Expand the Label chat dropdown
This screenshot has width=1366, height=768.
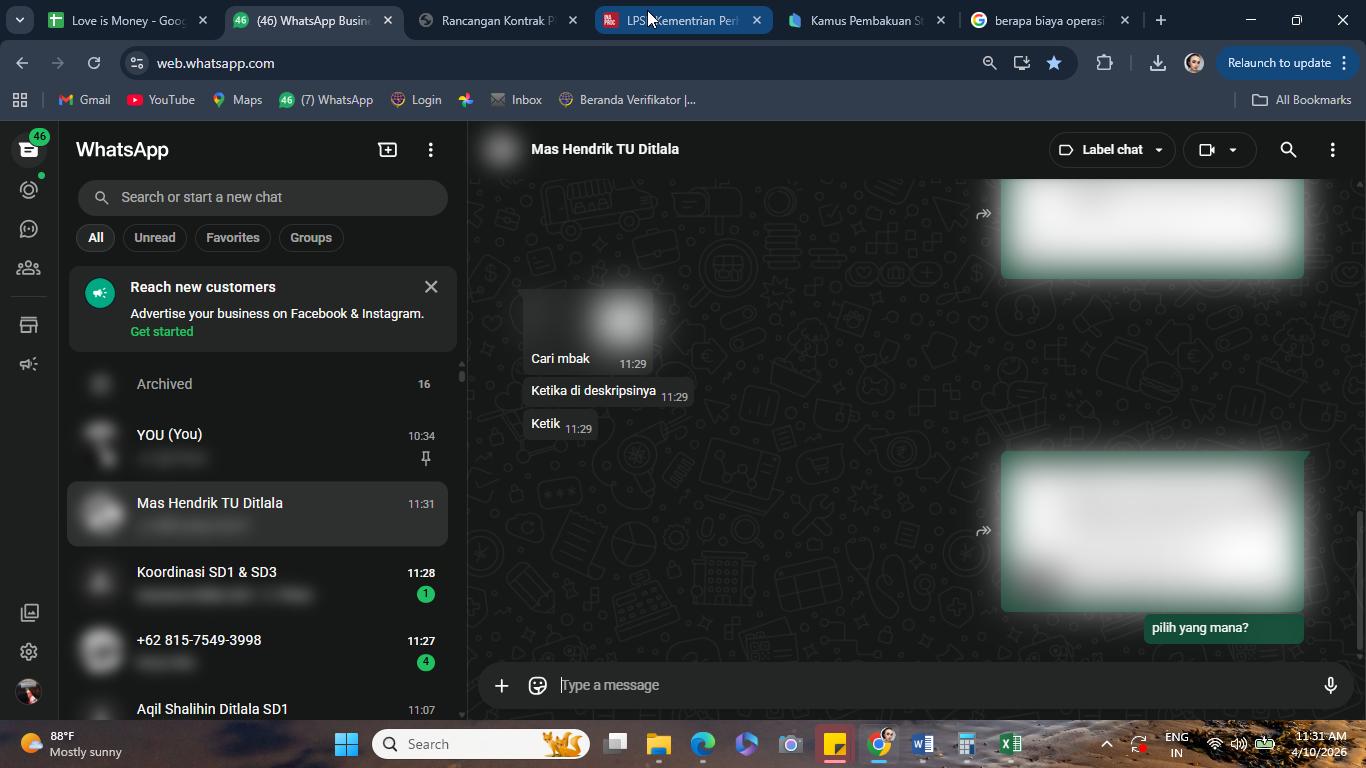click(x=1111, y=150)
